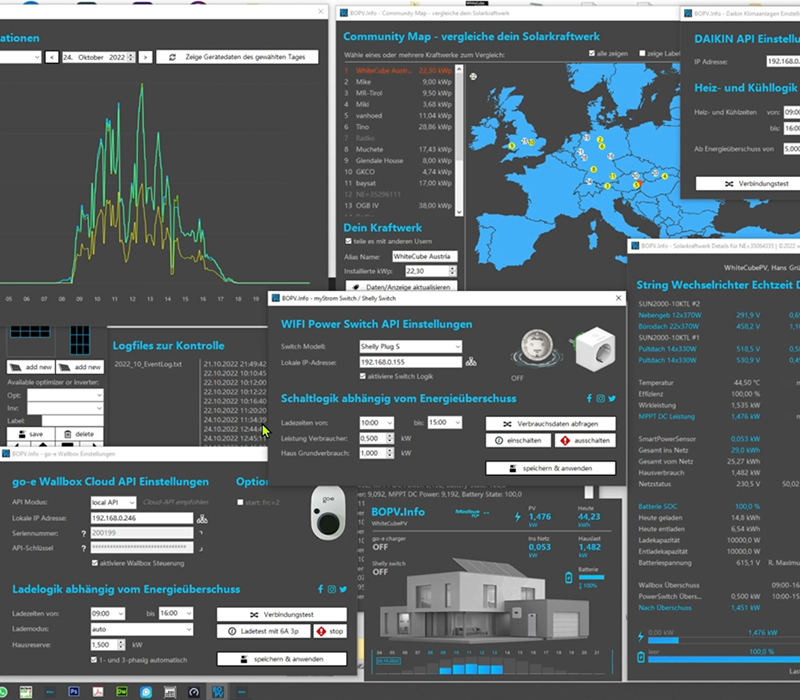The width and height of the screenshot is (800, 700).
Task: Select 'Glendale House' in community list
Action: (398, 160)
